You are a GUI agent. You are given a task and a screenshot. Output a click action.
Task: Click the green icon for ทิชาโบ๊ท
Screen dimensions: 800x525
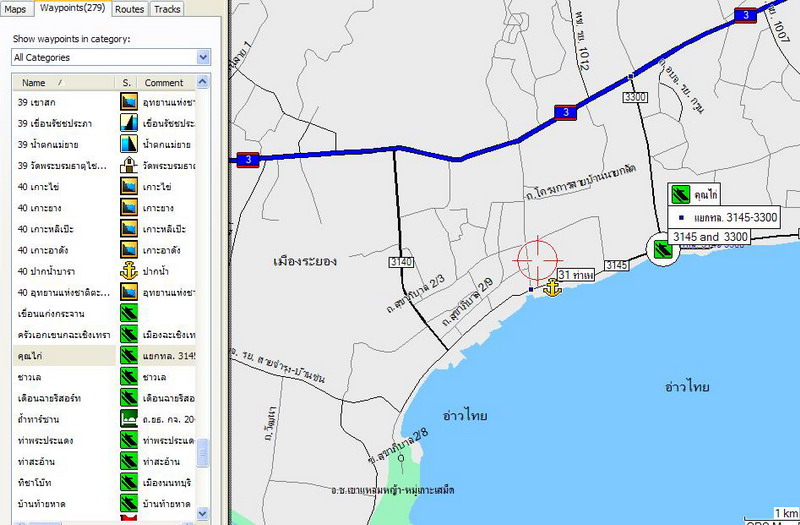coord(129,482)
